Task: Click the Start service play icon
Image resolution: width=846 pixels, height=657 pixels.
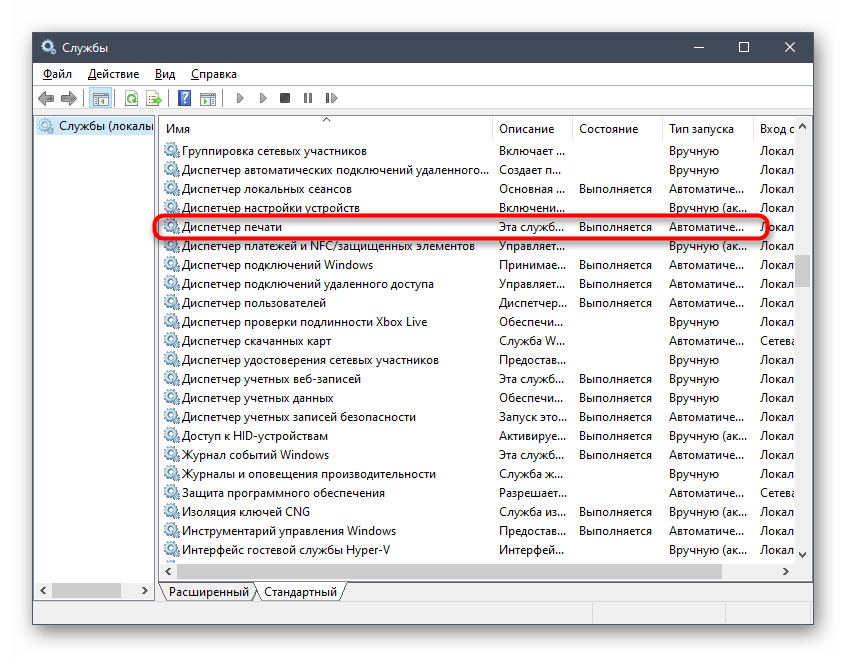Action: point(240,98)
